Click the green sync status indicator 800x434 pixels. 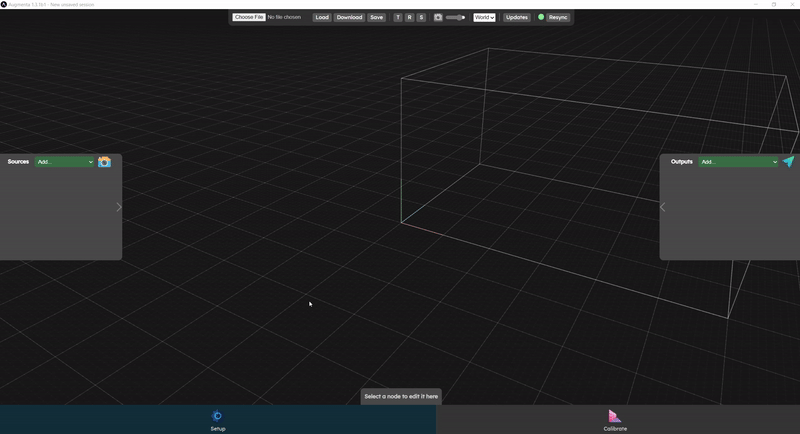click(541, 17)
